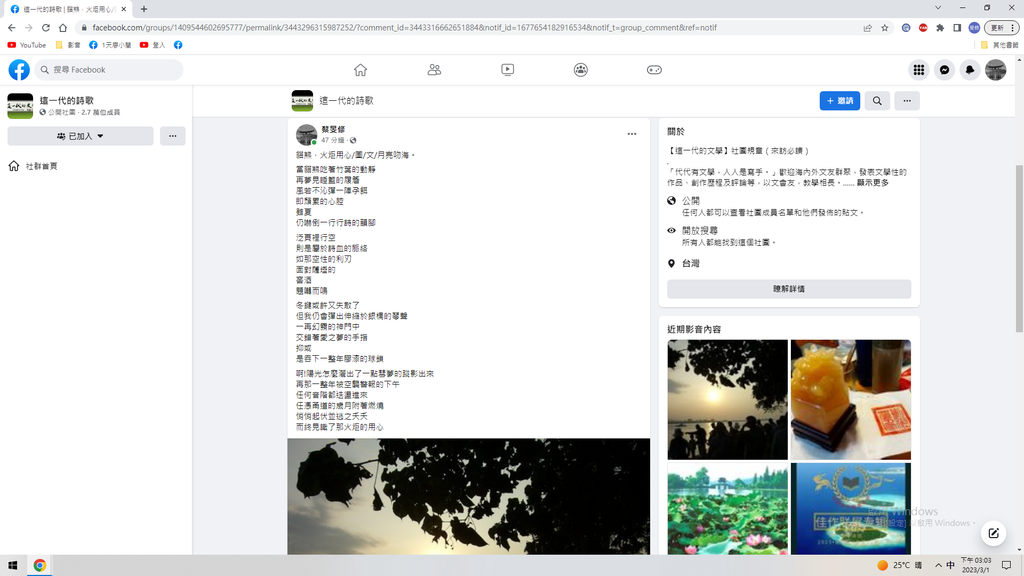Expand the 已加入 joined dropdown
The width and height of the screenshot is (1024, 576).
click(80, 136)
